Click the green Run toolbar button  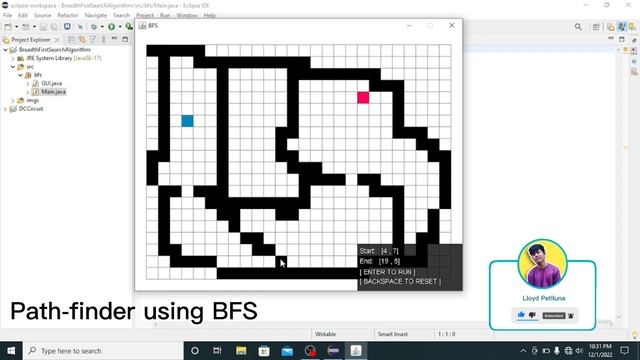pyautogui.click(x=111, y=27)
